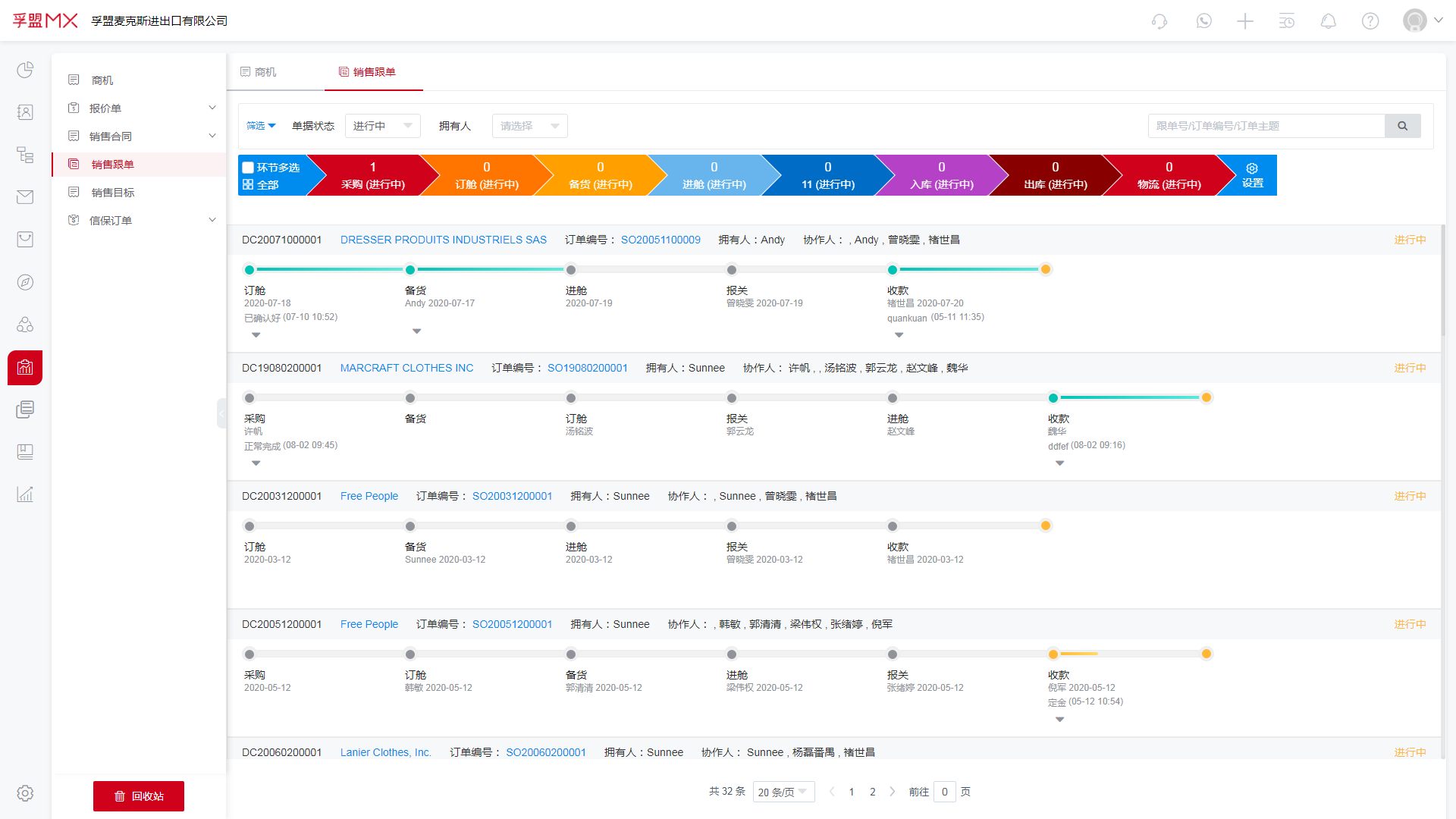Click the pipeline settings gear labeled 设置
Viewport: 1456px width, 819px height.
1251,174
